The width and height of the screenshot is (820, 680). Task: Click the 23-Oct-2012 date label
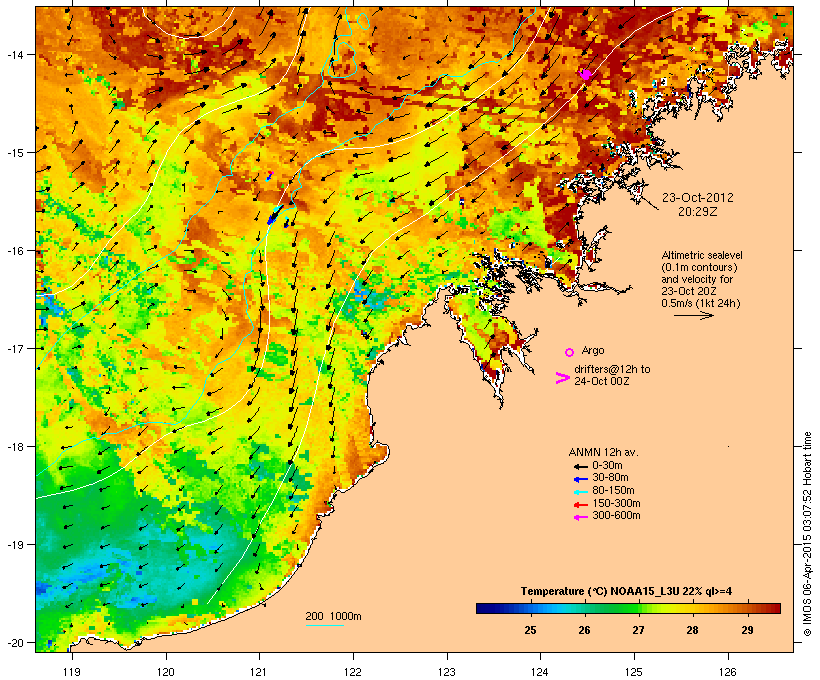click(x=697, y=198)
